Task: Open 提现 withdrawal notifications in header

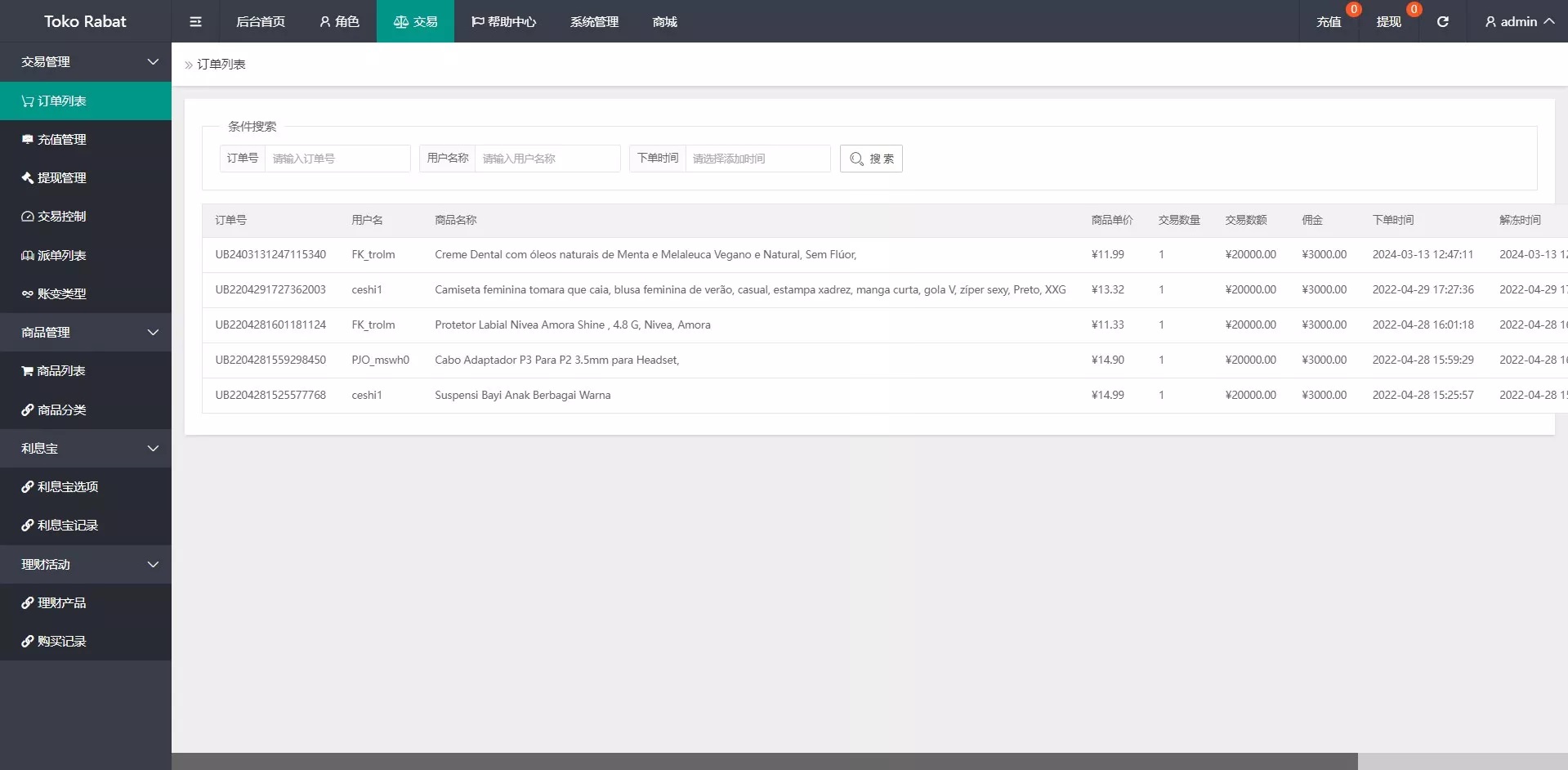Action: pyautogui.click(x=1388, y=22)
